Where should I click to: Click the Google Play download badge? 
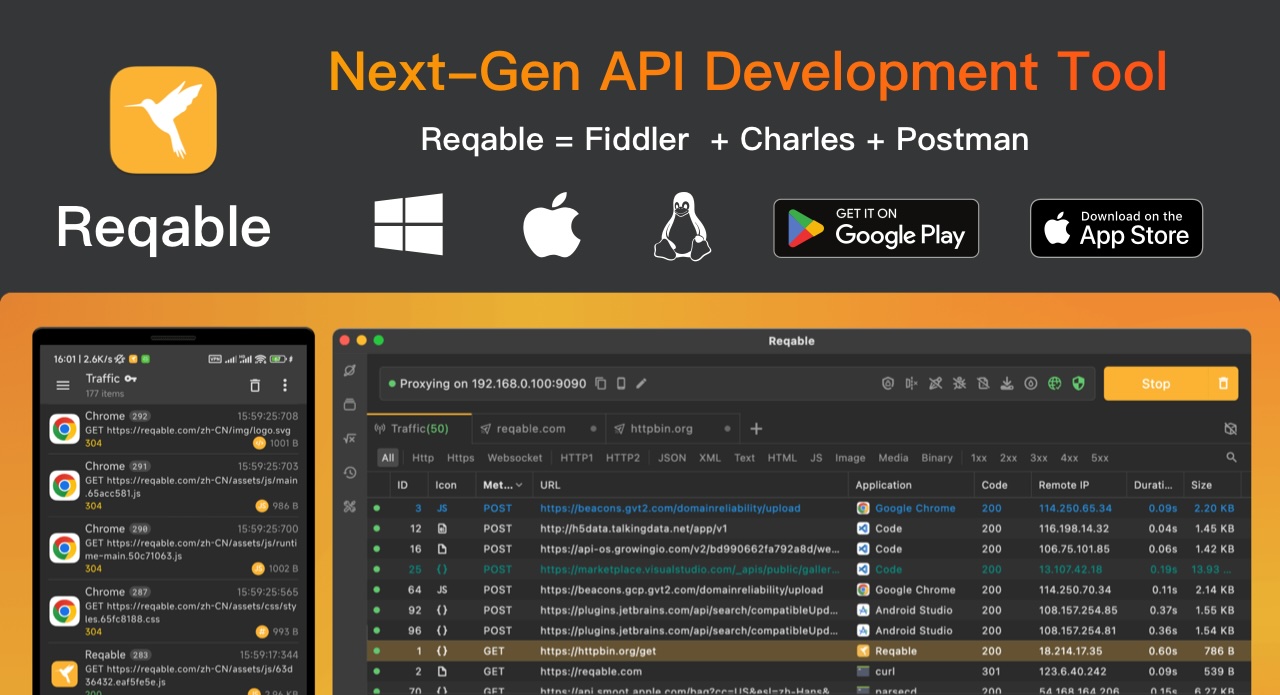click(876, 228)
